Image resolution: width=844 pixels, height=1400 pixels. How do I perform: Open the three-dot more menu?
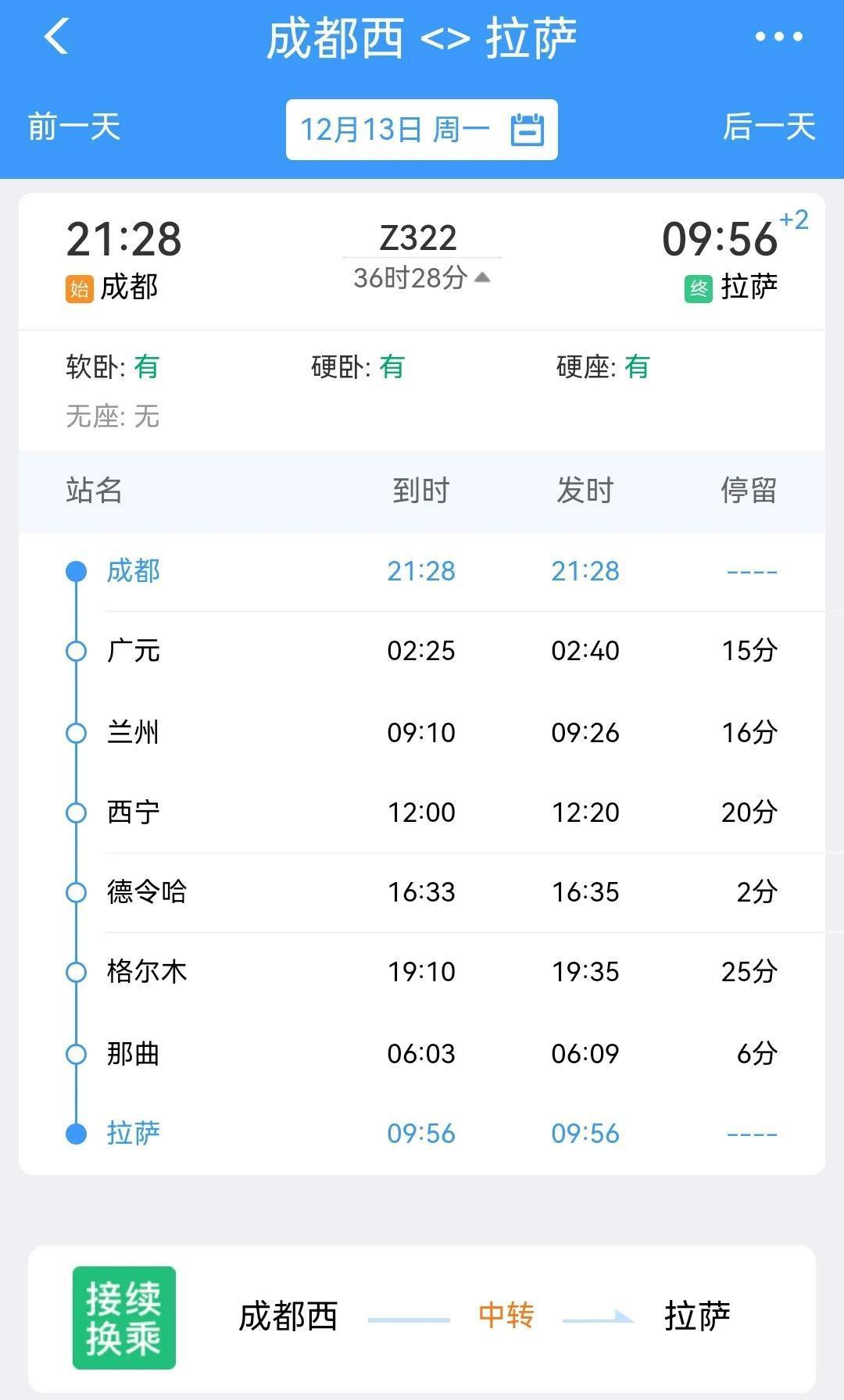(778, 37)
